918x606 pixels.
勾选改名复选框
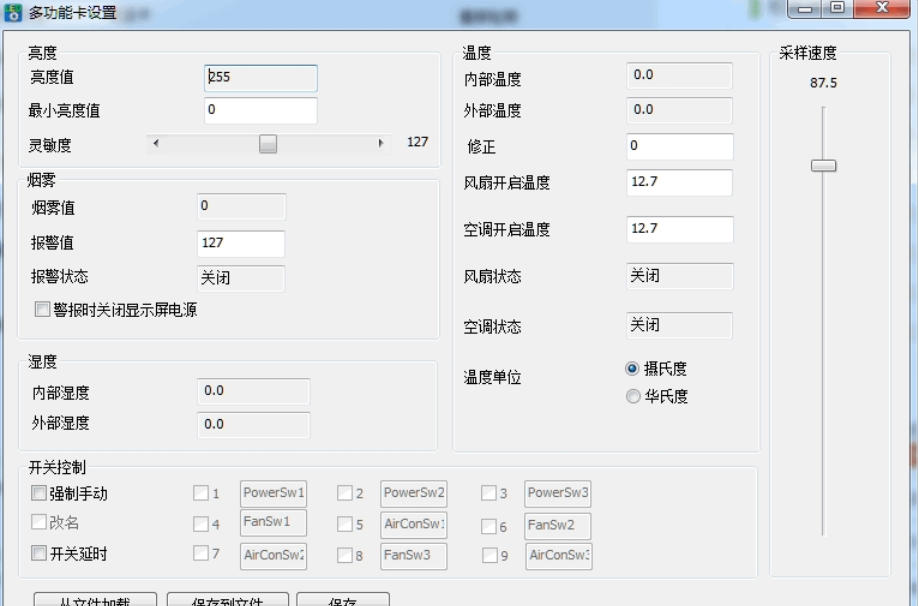37,520
